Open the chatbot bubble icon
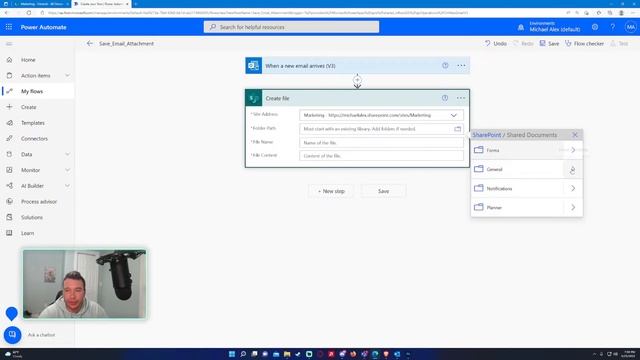This screenshot has width=640, height=360. 12,335
